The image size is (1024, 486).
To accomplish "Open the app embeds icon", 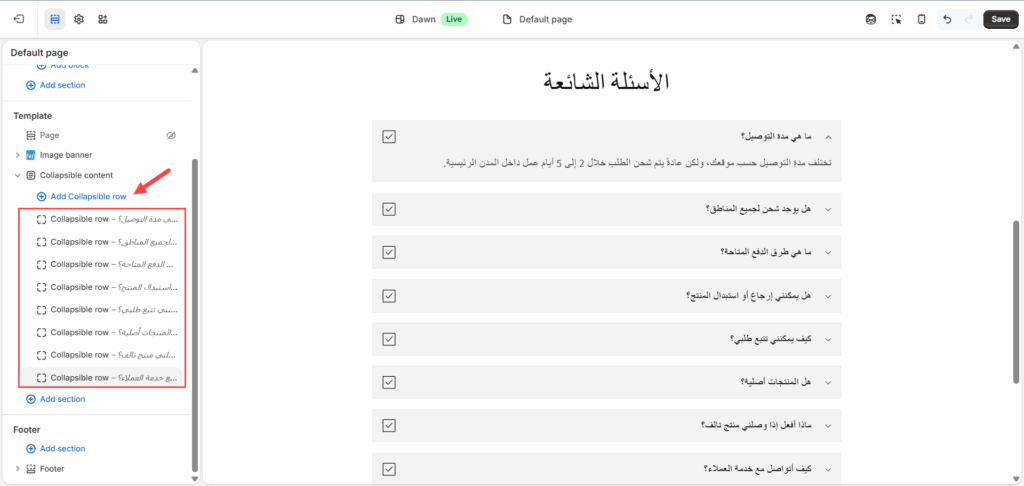I will (103, 19).
